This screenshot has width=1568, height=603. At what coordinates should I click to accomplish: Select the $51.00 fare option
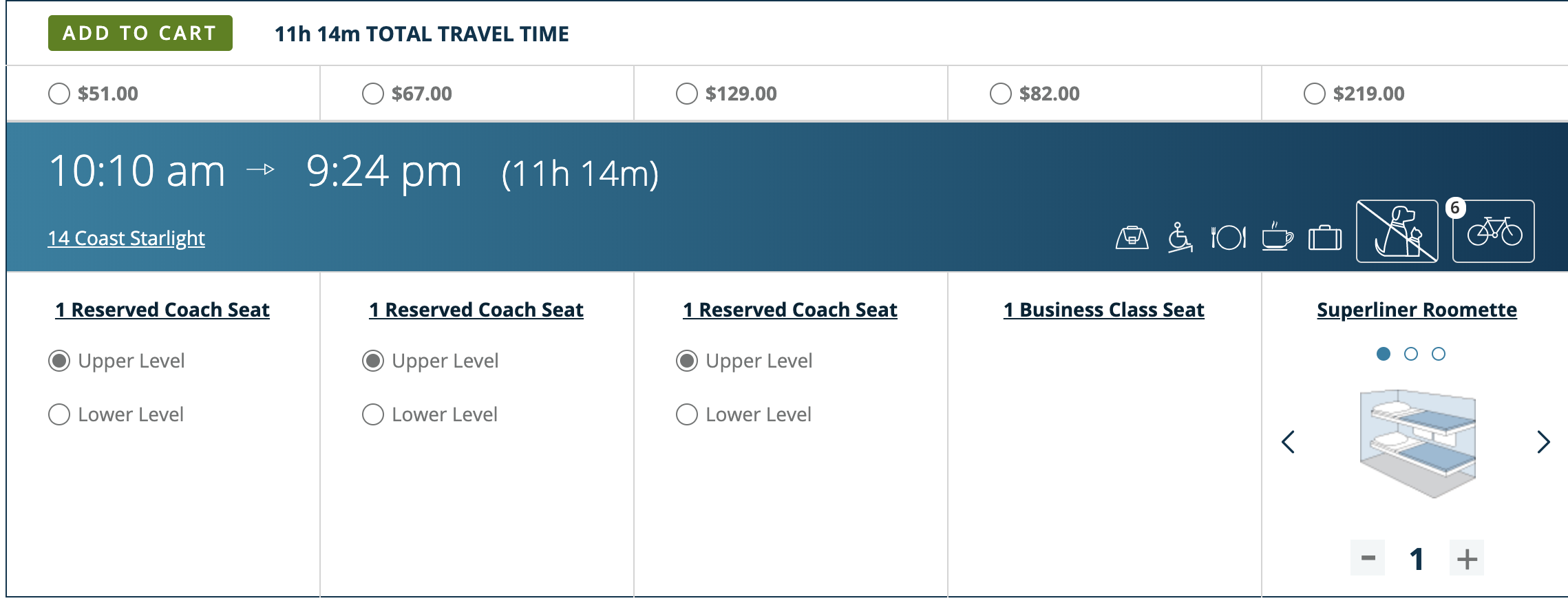[59, 94]
